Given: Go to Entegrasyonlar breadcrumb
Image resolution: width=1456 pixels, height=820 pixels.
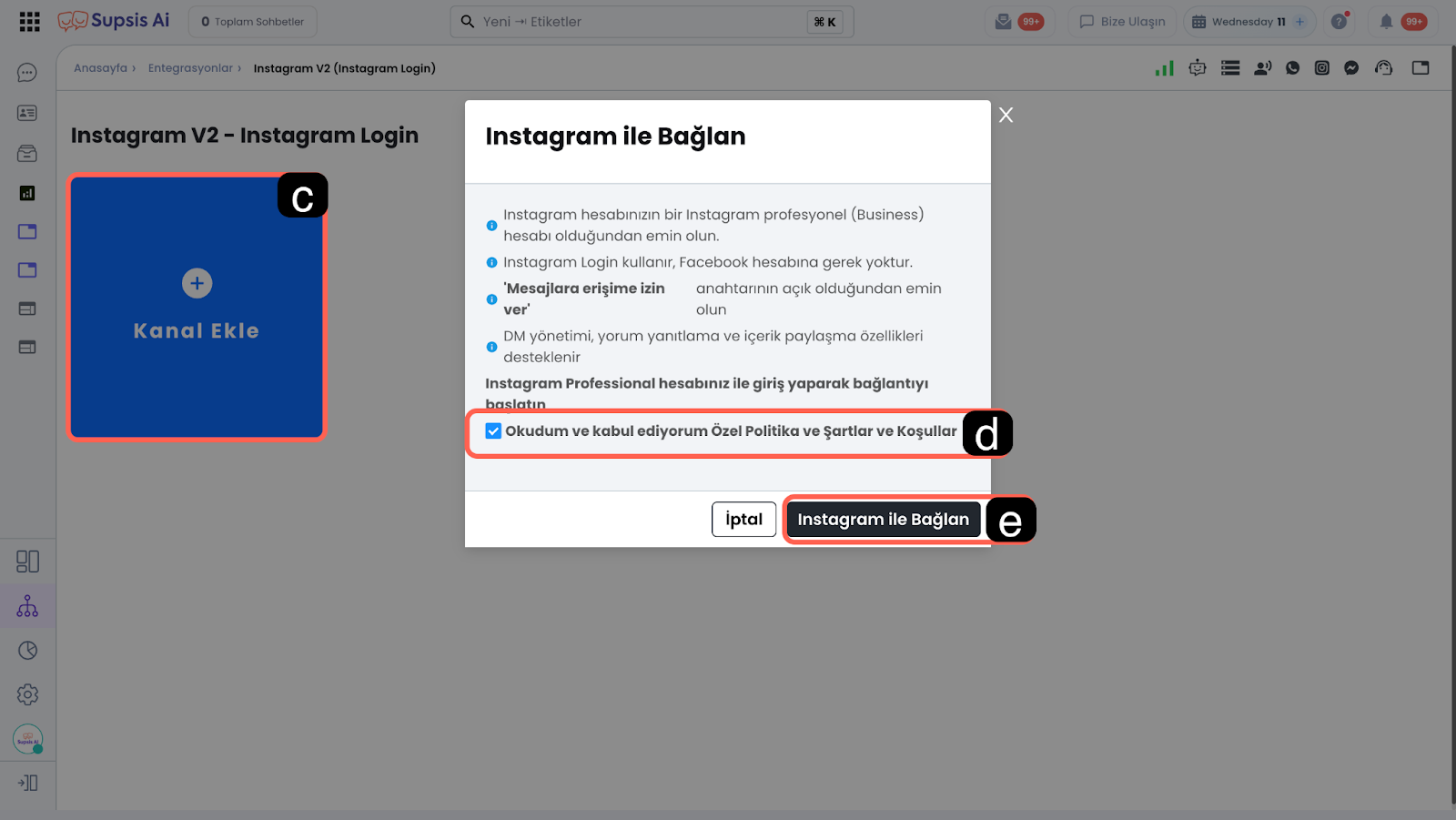Looking at the screenshot, I should [x=190, y=68].
